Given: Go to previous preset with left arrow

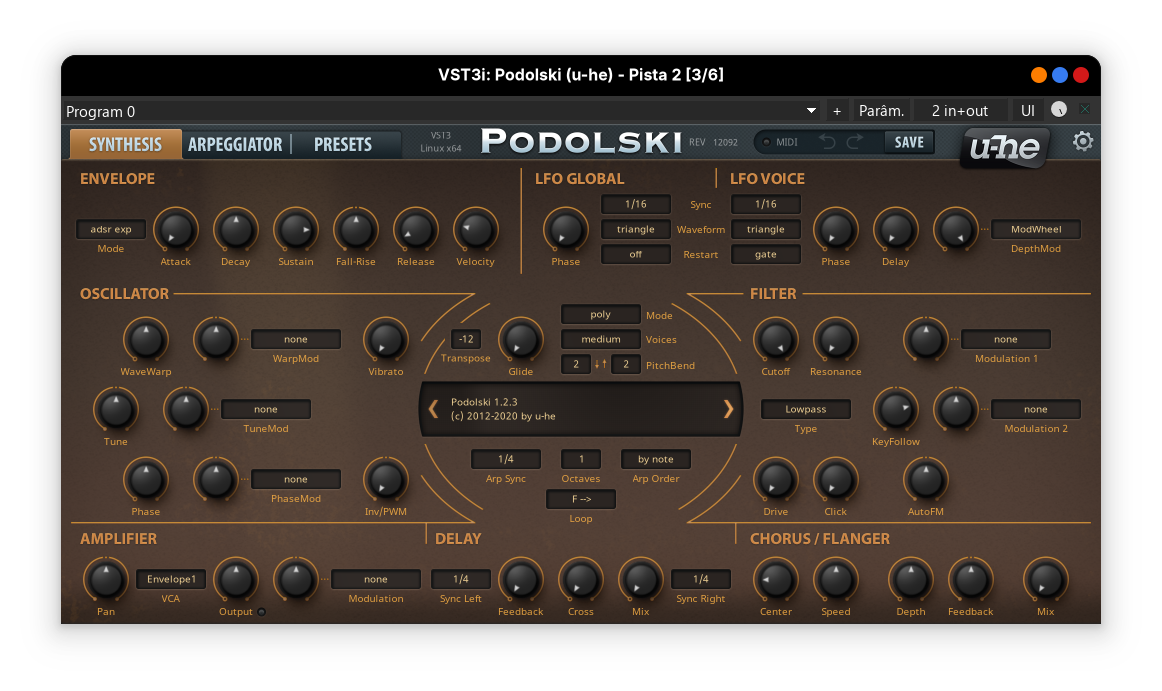Looking at the screenshot, I should 433,408.
